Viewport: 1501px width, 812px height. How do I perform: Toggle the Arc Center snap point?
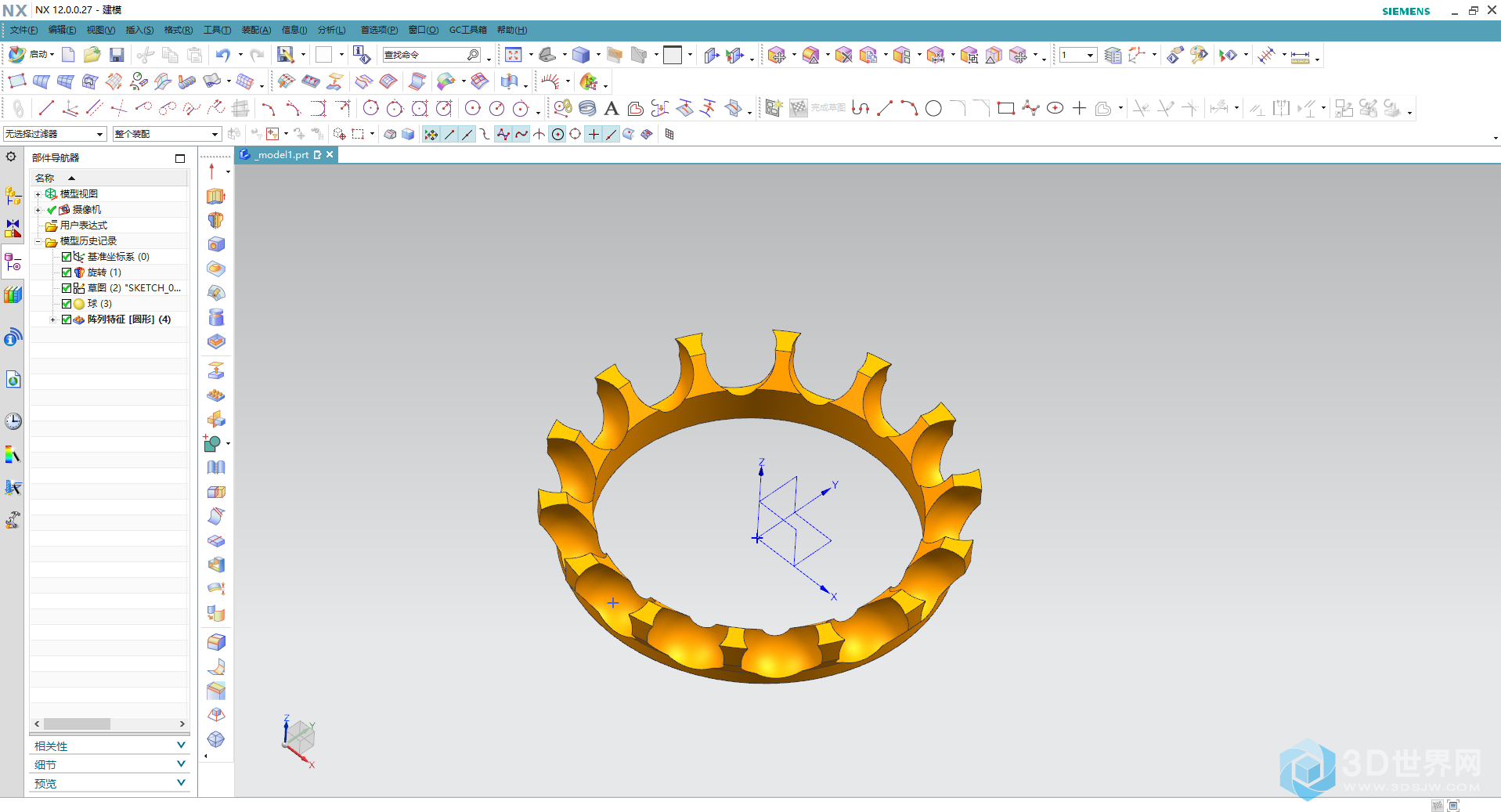click(x=557, y=135)
